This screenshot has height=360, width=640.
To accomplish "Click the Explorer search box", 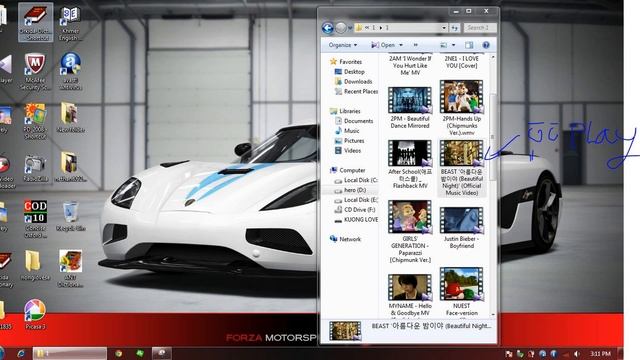I will point(480,28).
